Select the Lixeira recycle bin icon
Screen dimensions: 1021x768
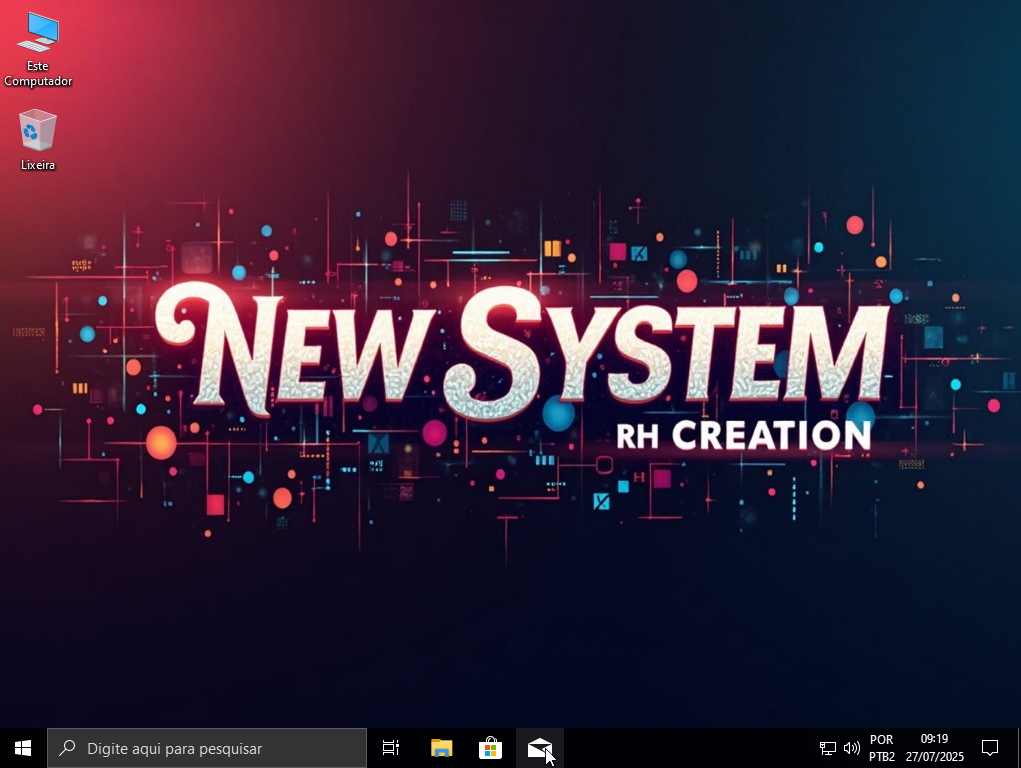pos(38,131)
